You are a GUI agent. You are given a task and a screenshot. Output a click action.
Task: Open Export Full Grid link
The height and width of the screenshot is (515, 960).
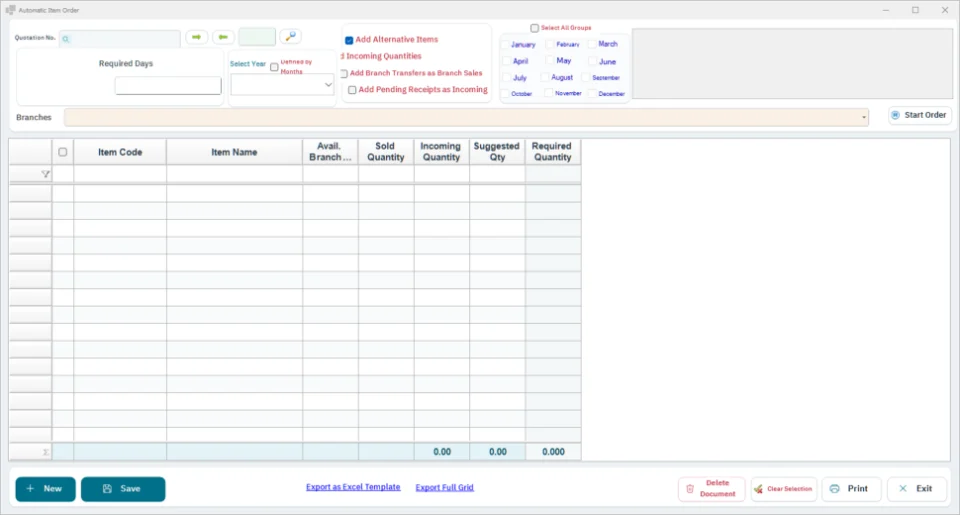click(x=444, y=487)
